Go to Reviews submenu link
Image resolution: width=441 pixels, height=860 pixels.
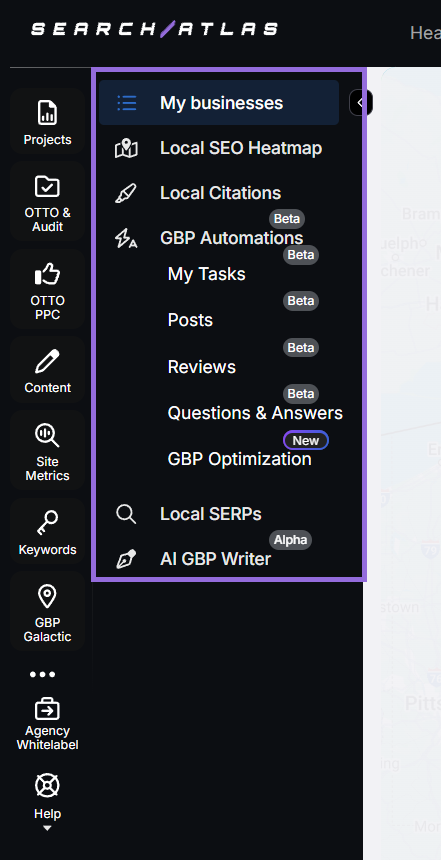(x=201, y=366)
